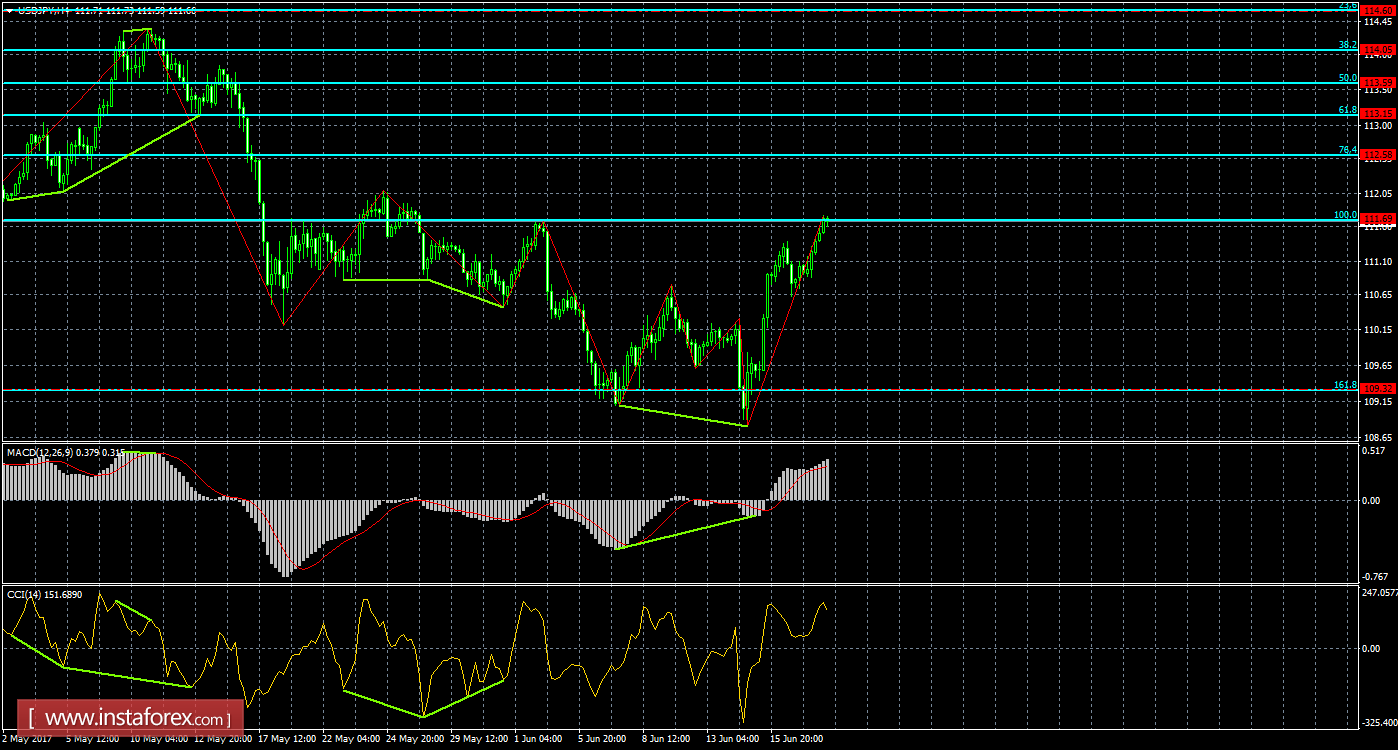Image resolution: width=1398 pixels, height=750 pixels.
Task: Select the red 114.60 price tag
Action: 1380,10
